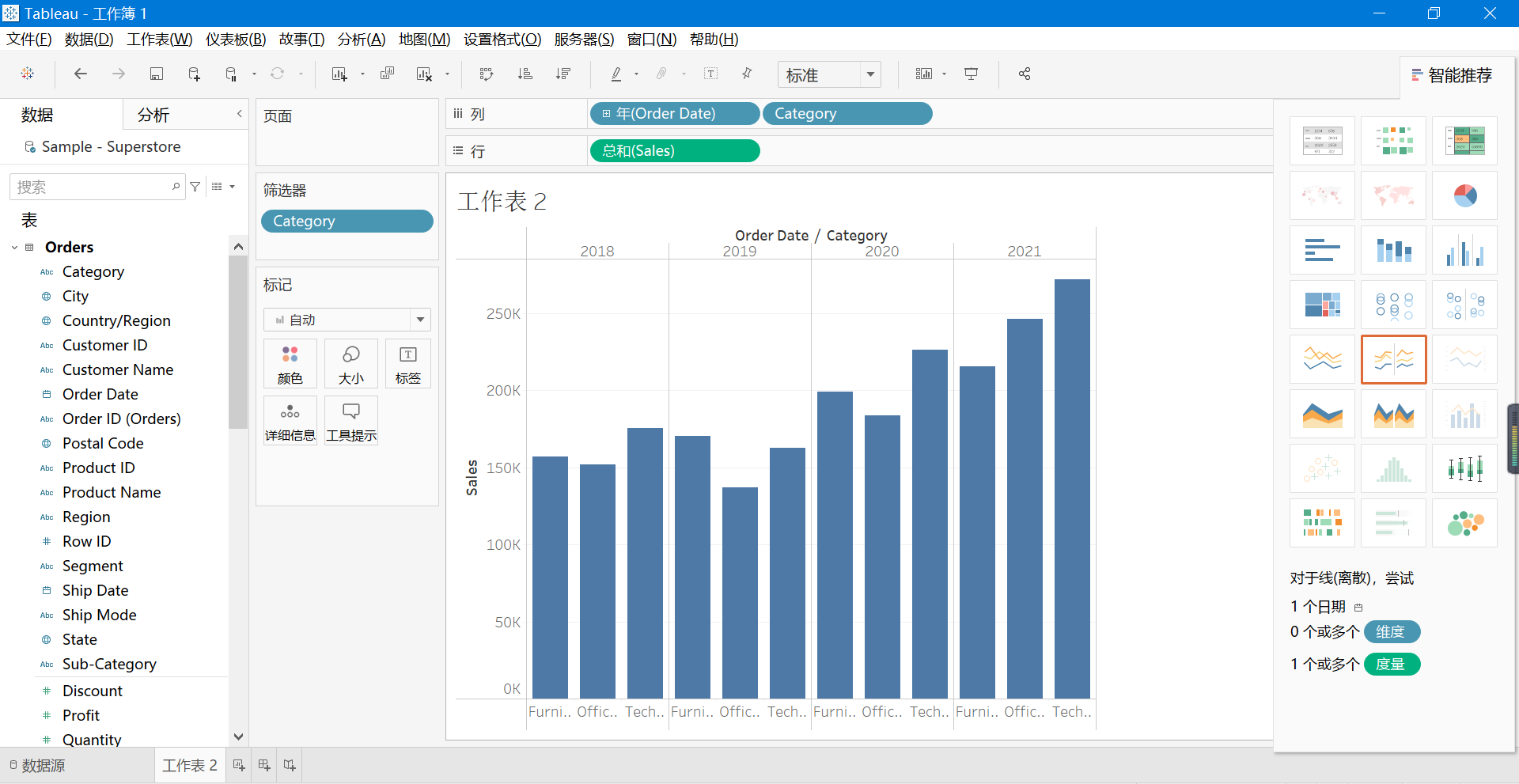Image resolution: width=1519 pixels, height=784 pixels.
Task: Select the horizontal bars chart type
Action: coord(1322,250)
